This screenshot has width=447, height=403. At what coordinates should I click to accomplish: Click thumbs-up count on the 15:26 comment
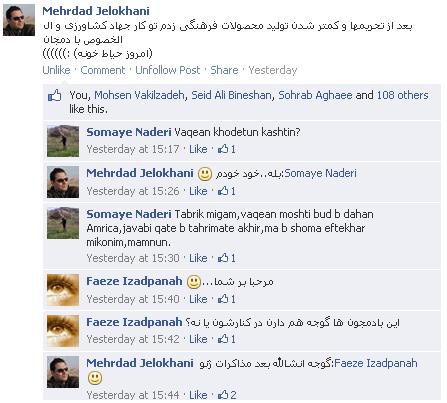point(227,191)
